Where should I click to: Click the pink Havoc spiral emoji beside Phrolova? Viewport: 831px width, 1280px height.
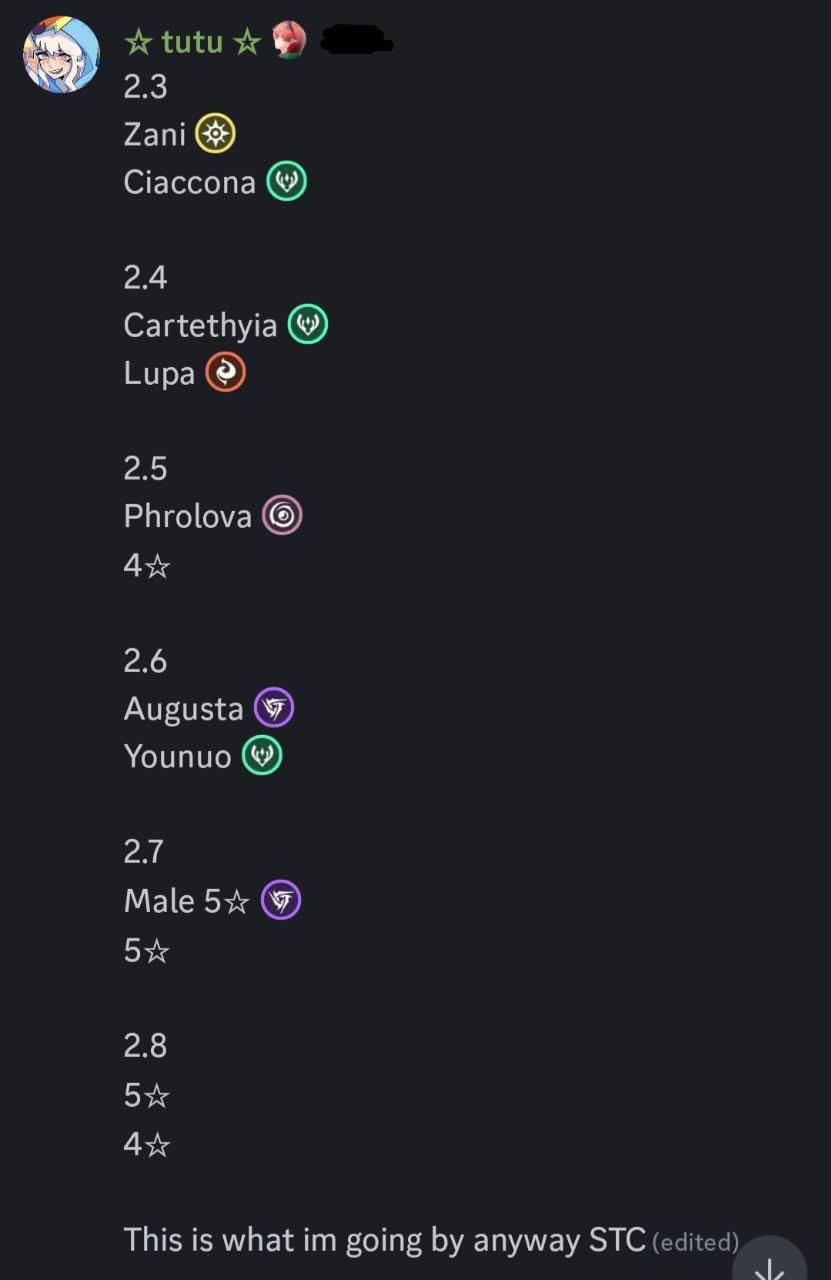point(282,516)
